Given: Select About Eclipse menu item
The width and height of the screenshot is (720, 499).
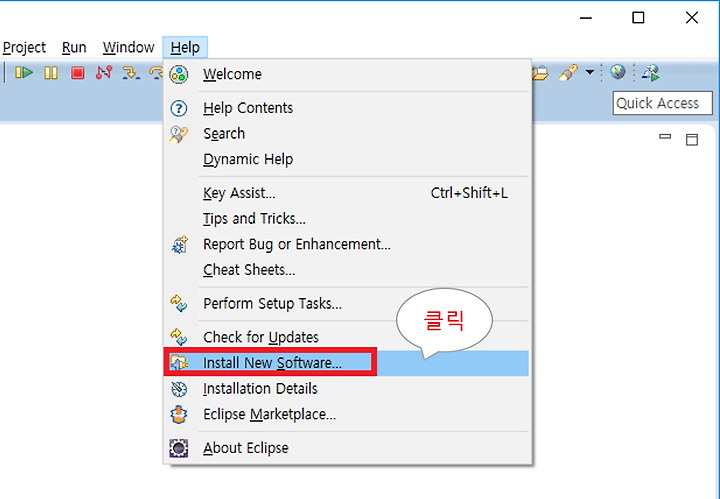Looking at the screenshot, I should (x=347, y=448).
